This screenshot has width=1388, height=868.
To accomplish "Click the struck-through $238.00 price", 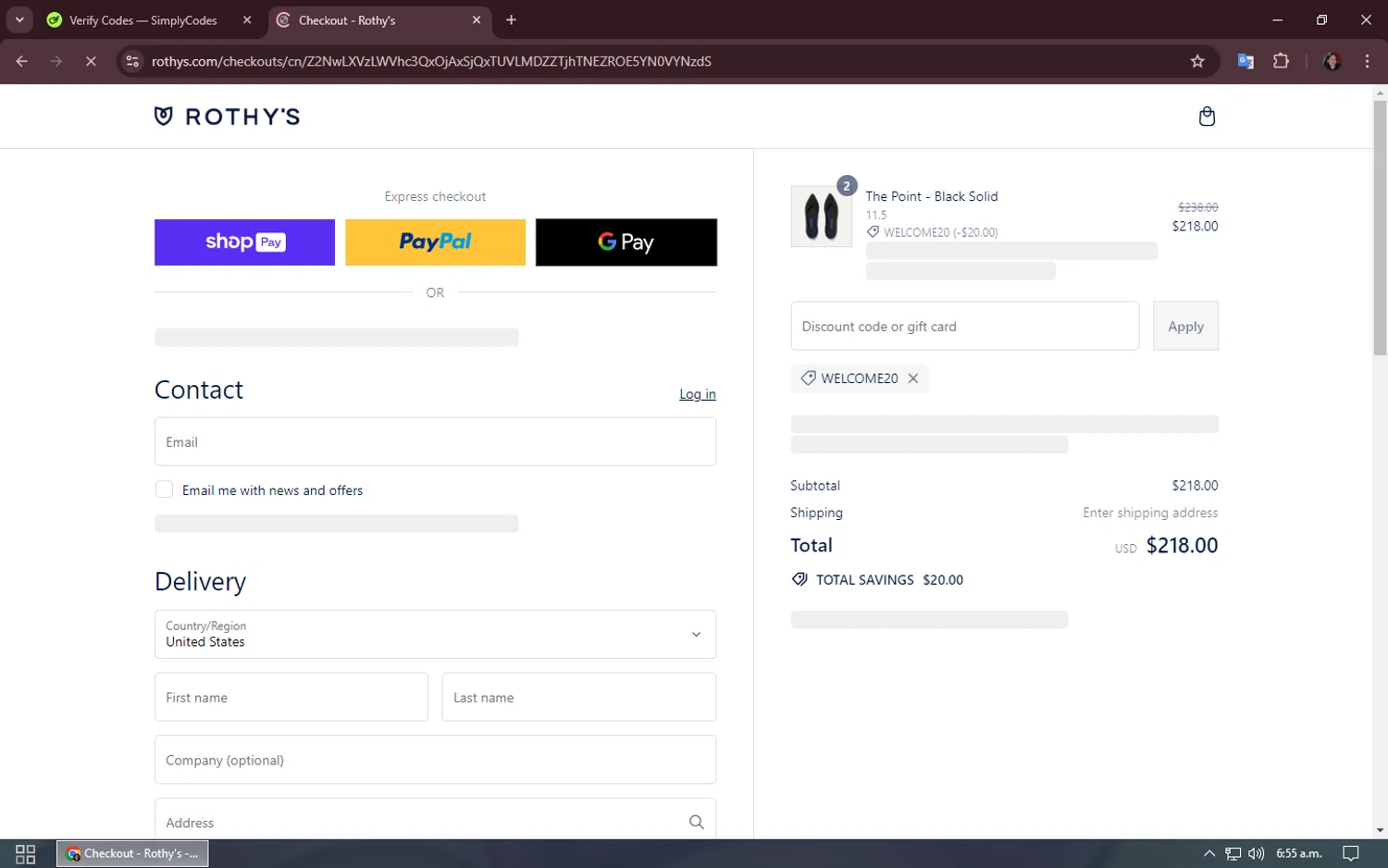I will tap(1197, 207).
